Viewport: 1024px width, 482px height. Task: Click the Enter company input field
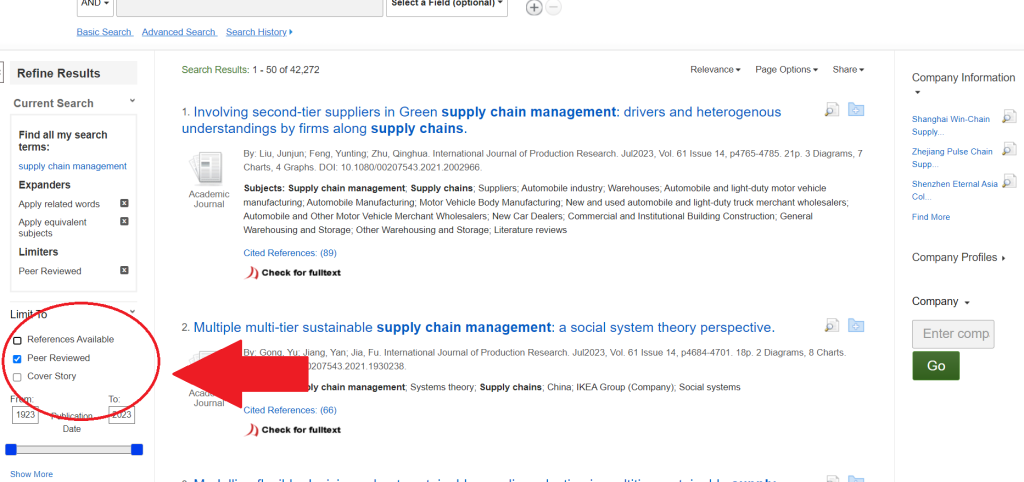click(953, 334)
